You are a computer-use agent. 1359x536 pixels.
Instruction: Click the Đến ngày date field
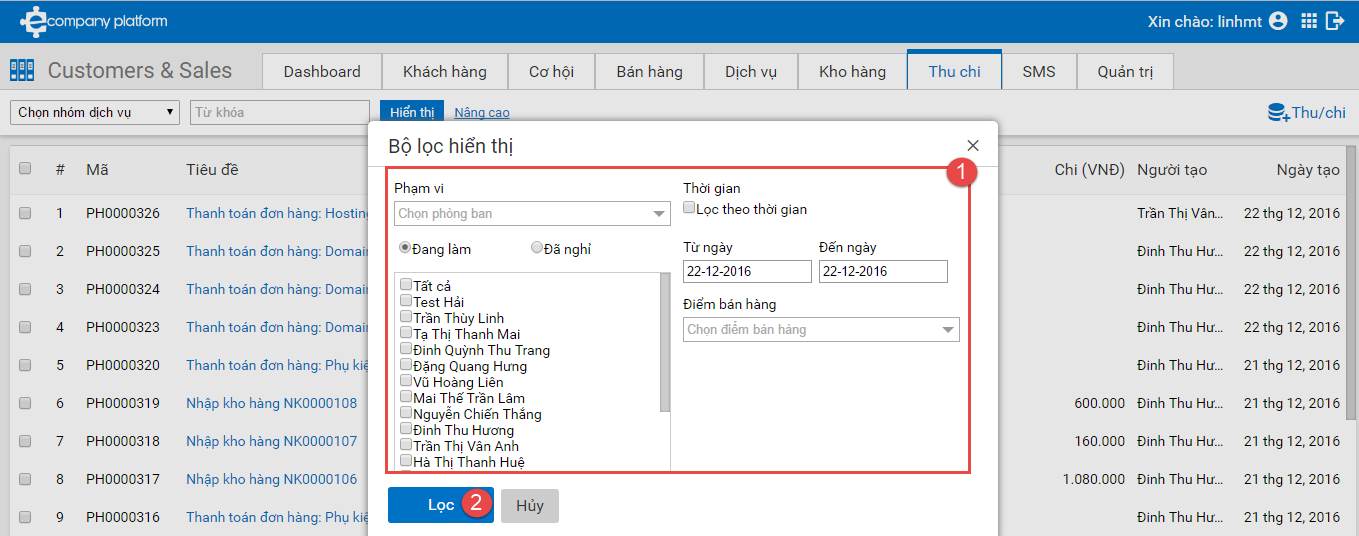(x=883, y=271)
